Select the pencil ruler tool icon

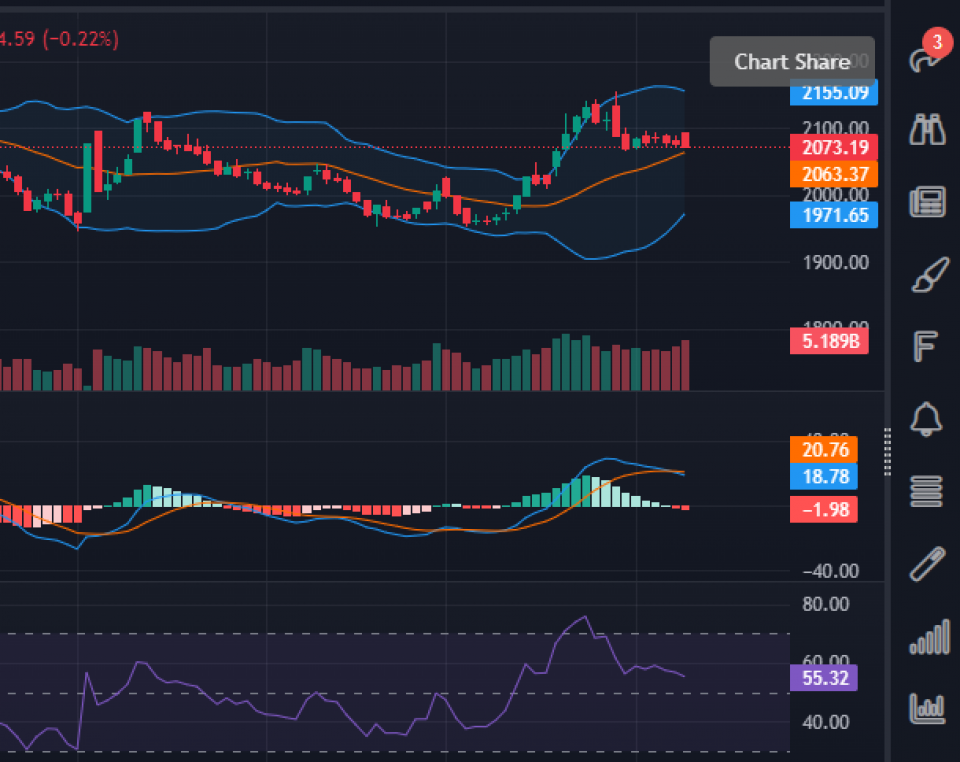[928, 563]
